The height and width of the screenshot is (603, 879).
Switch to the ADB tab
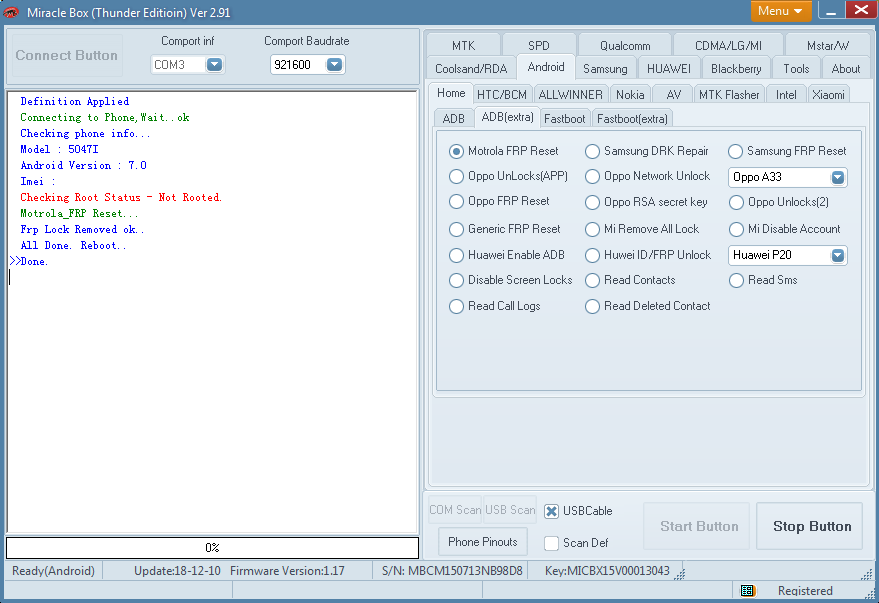tap(454, 119)
